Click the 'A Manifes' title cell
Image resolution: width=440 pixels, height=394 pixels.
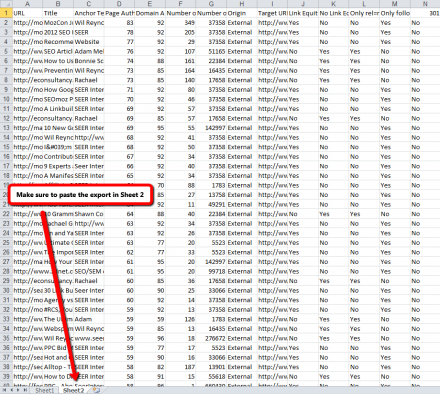58,176
